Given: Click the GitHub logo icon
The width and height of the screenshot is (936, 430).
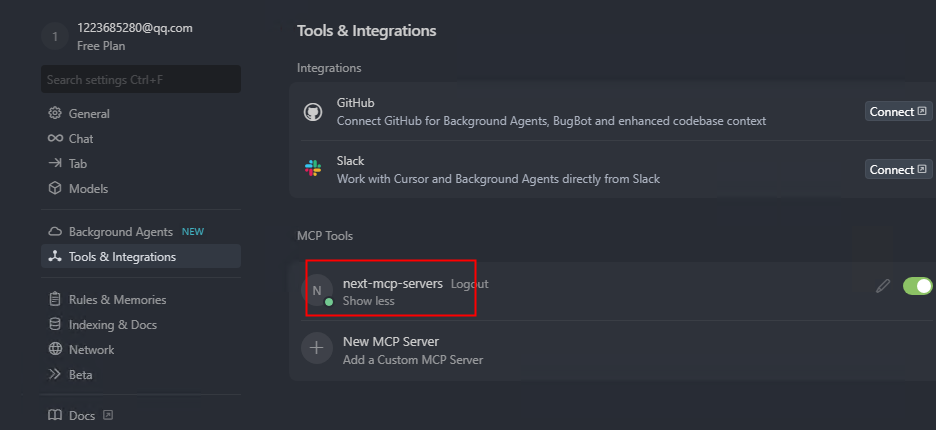Looking at the screenshot, I should [x=313, y=112].
